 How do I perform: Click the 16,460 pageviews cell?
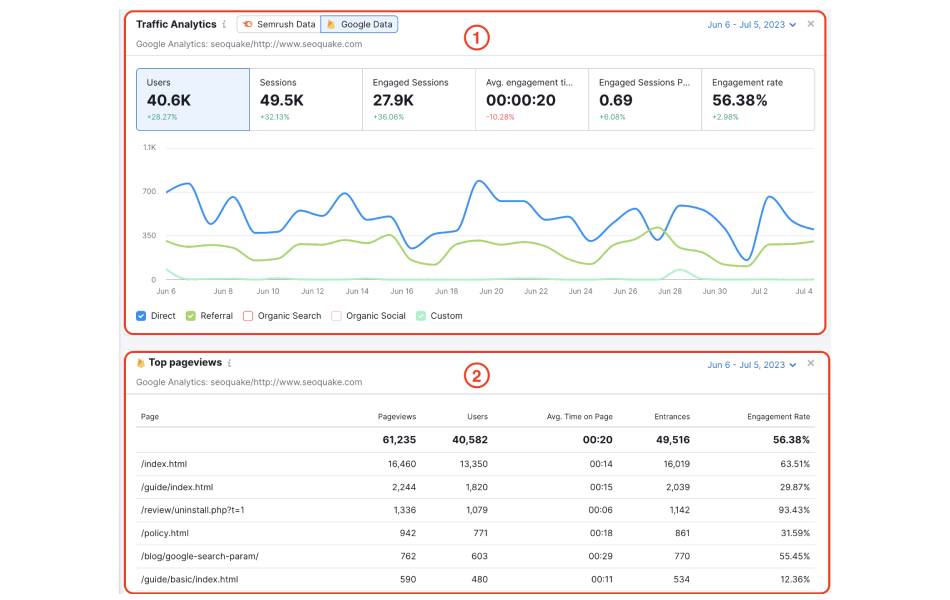tap(402, 464)
